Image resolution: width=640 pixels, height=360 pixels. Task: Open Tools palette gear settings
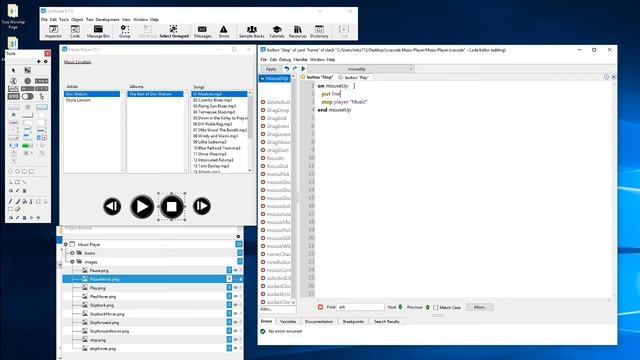point(46,62)
